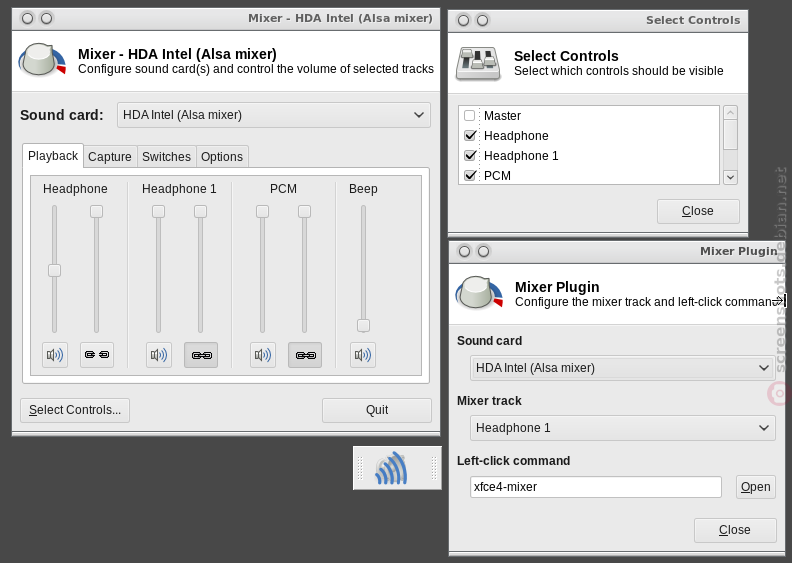Open Sound card dropdown in Mixer window
792x563 pixels.
click(x=274, y=115)
